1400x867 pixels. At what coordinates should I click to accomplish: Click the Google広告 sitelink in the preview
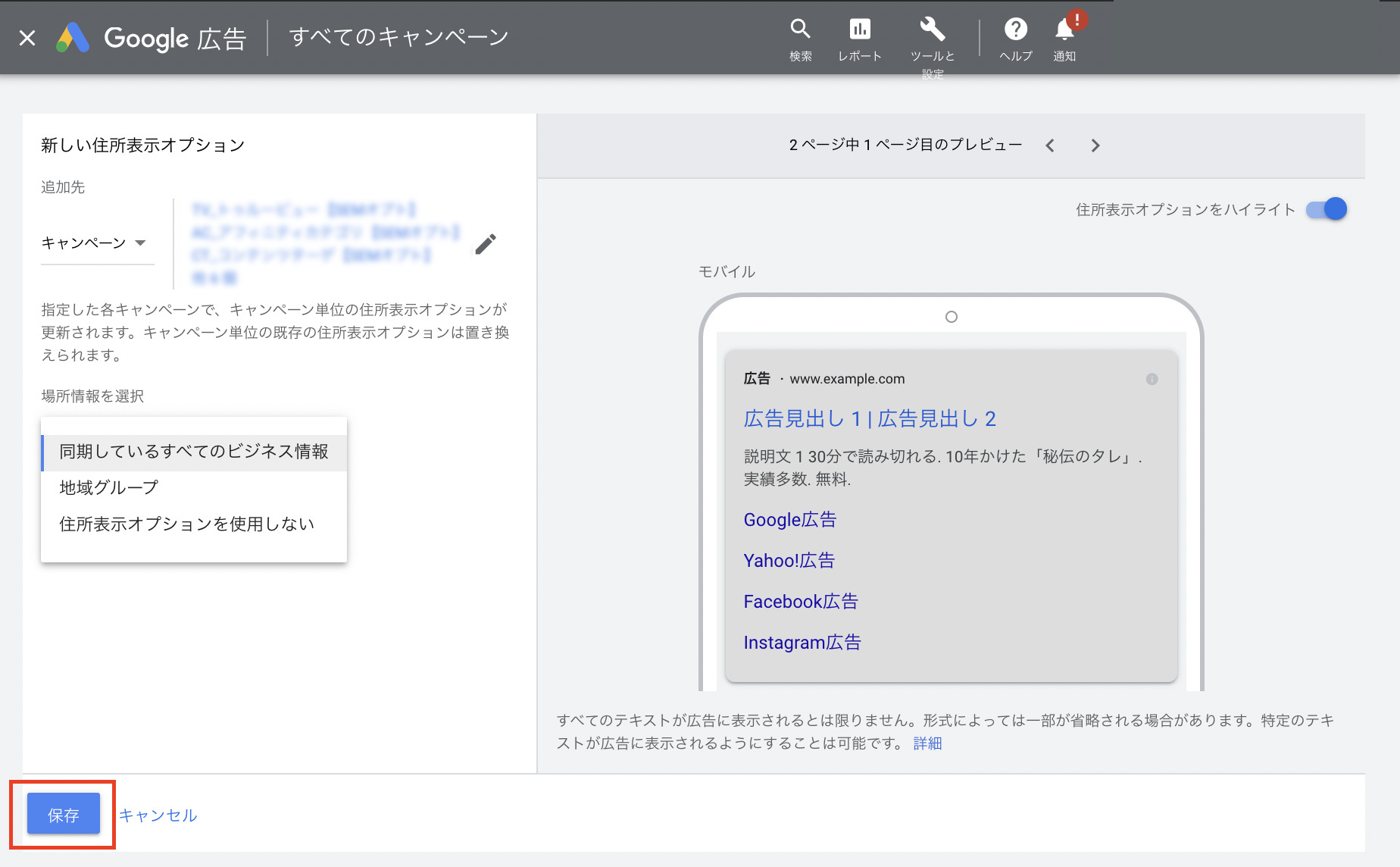click(790, 520)
